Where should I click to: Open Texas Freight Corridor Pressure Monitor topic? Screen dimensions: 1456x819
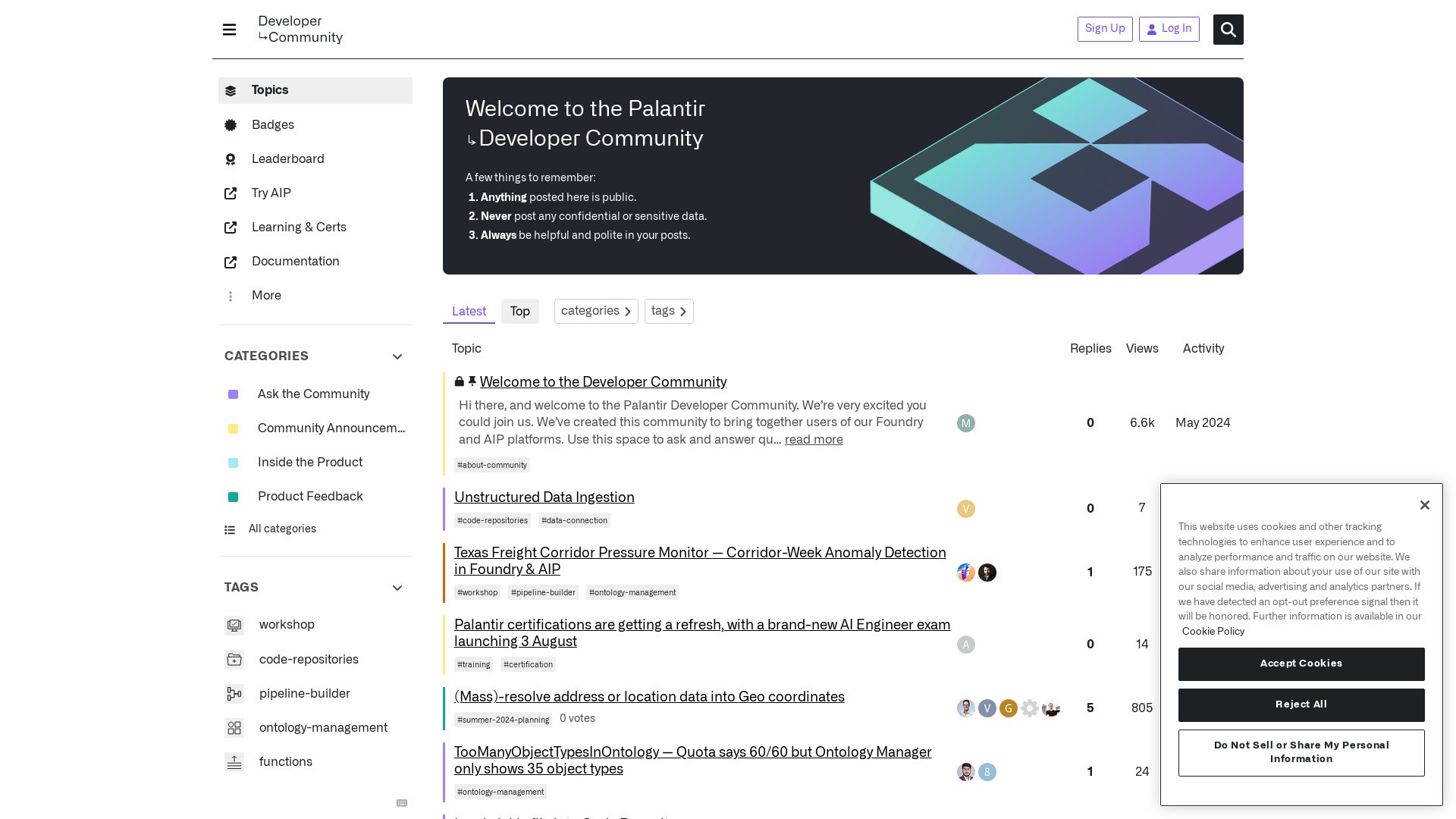700,561
